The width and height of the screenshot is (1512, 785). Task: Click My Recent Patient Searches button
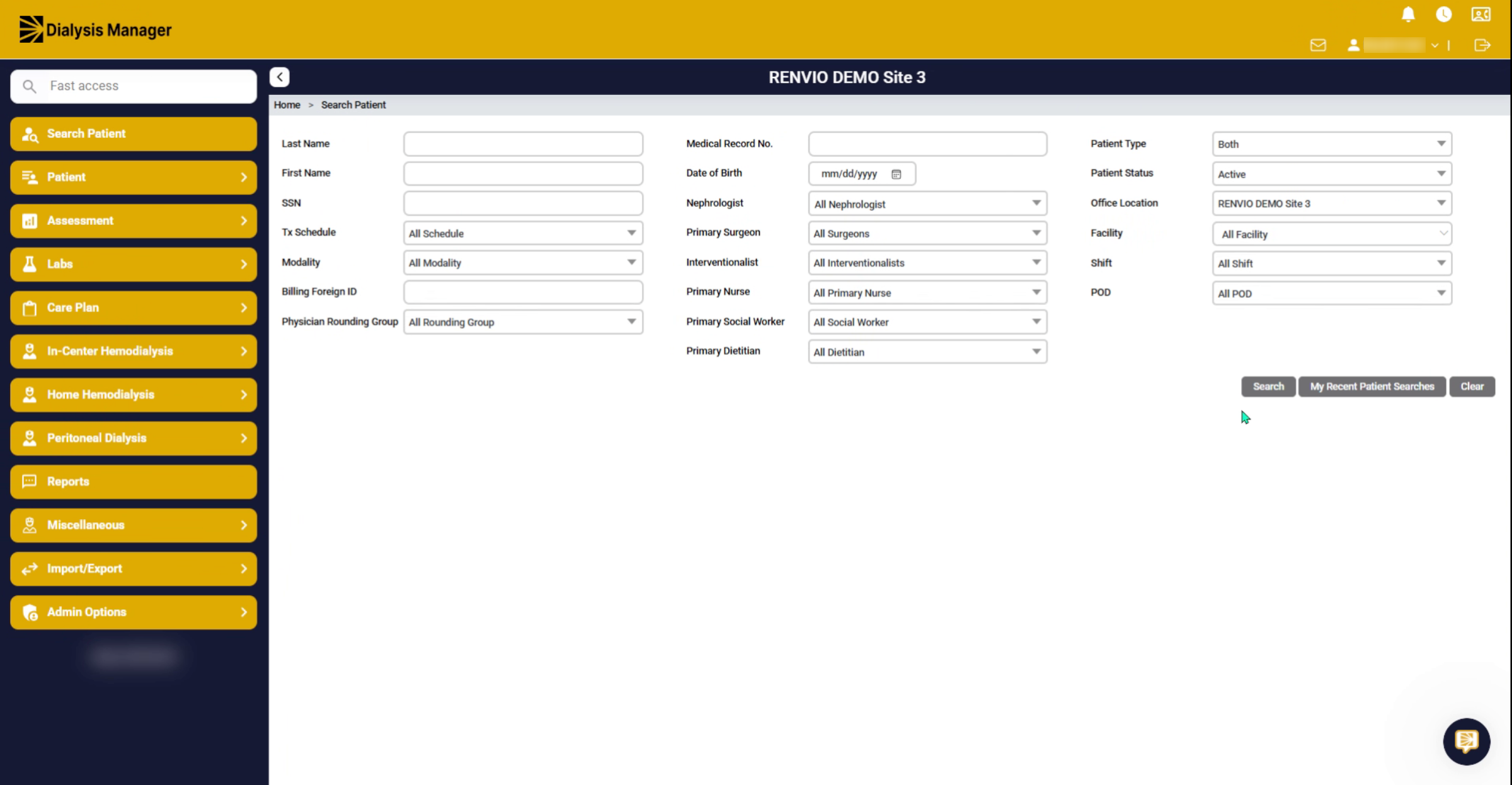[1372, 386]
